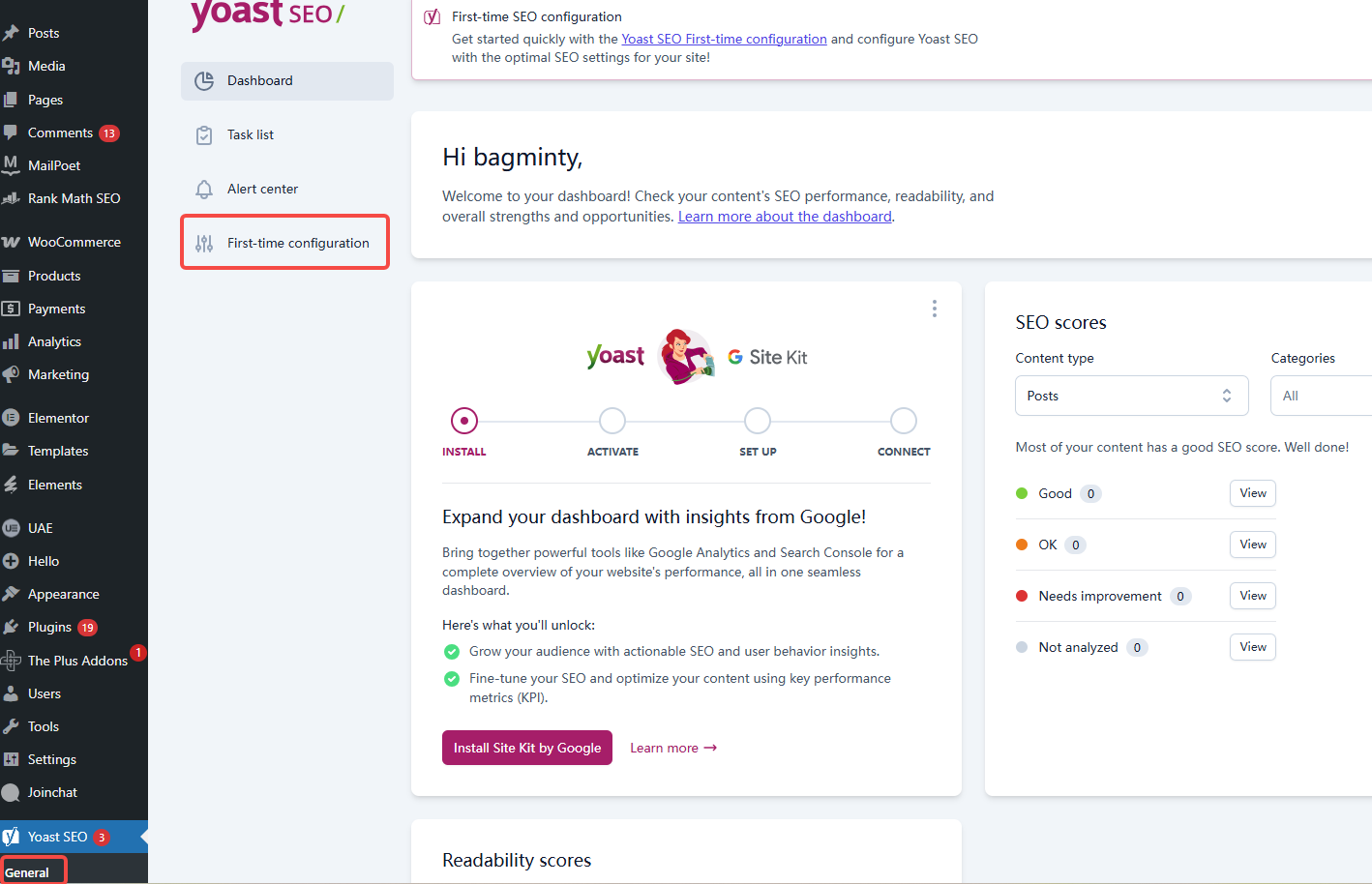Open the Elementor menu icon
The height and width of the screenshot is (884, 1372).
[x=12, y=417]
